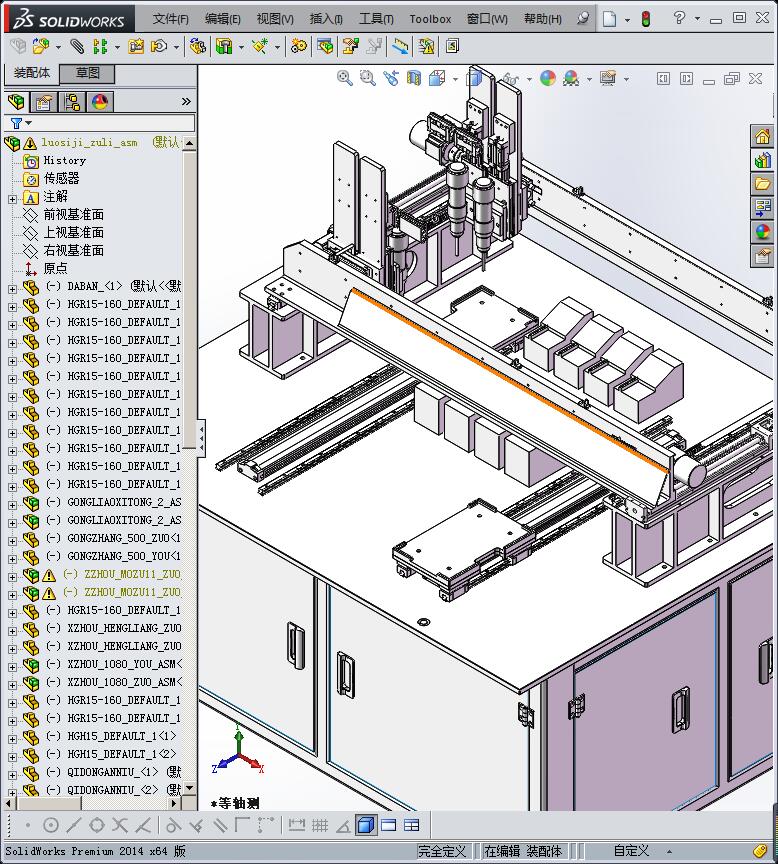This screenshot has width=778, height=864.
Task: Click the Previous View icon
Action: coord(391,78)
